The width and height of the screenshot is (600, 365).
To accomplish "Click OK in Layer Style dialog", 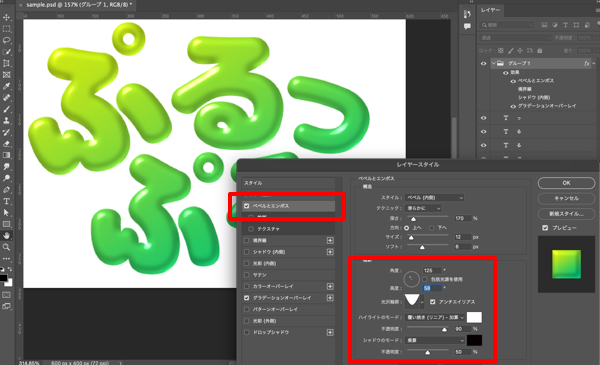I will [566, 183].
